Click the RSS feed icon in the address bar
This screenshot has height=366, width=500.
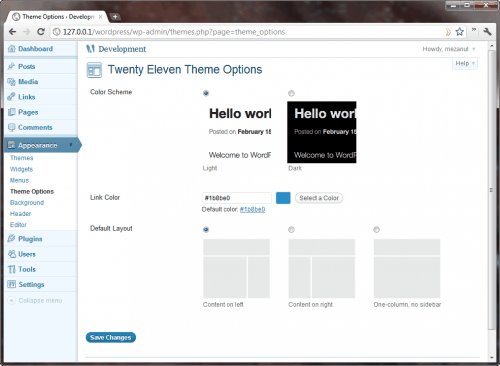(448, 32)
